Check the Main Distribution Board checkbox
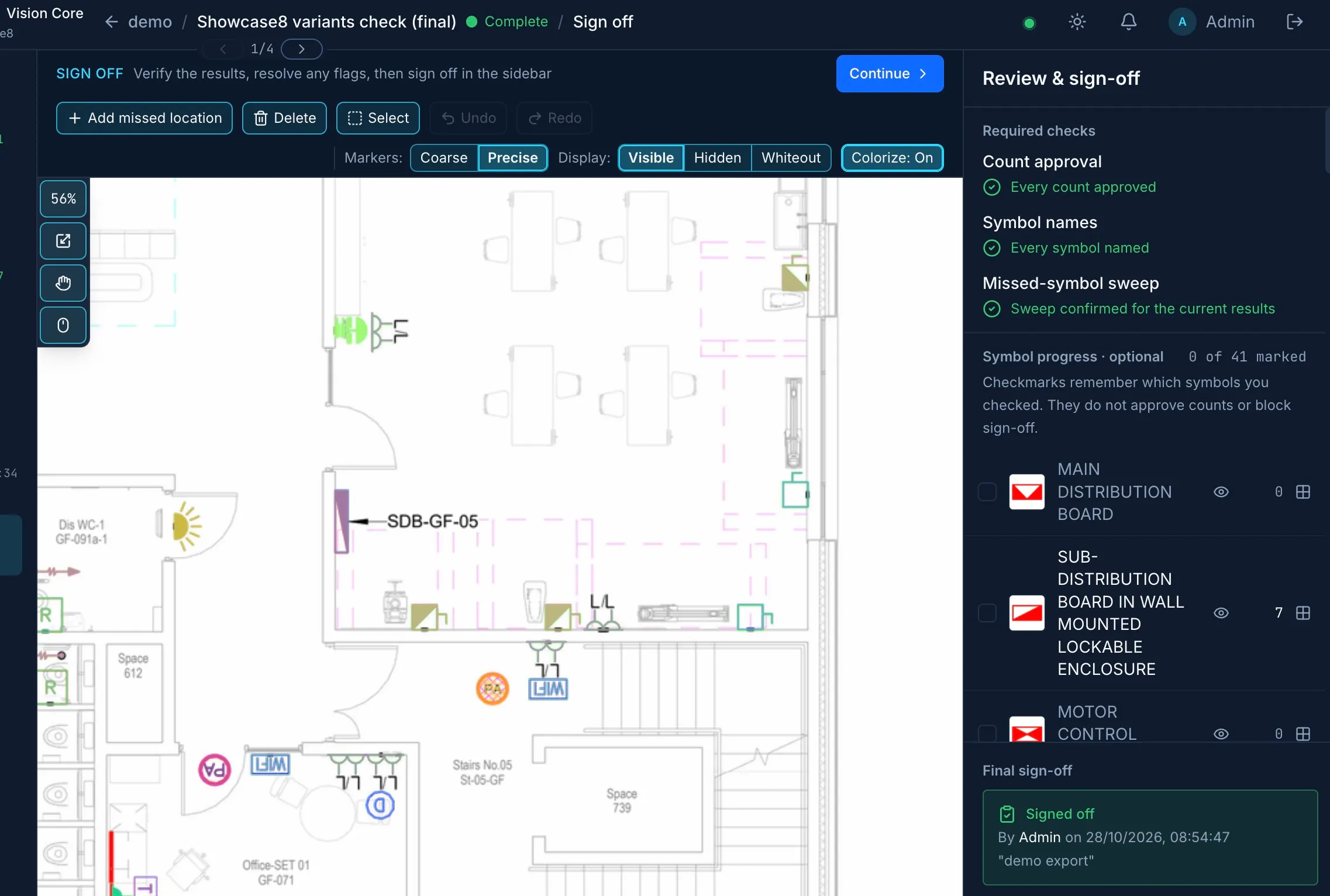Viewport: 1330px width, 896px height. pos(987,492)
